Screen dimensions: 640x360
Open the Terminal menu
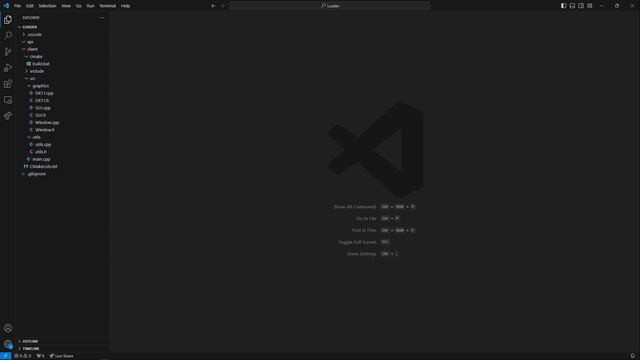pos(108,6)
